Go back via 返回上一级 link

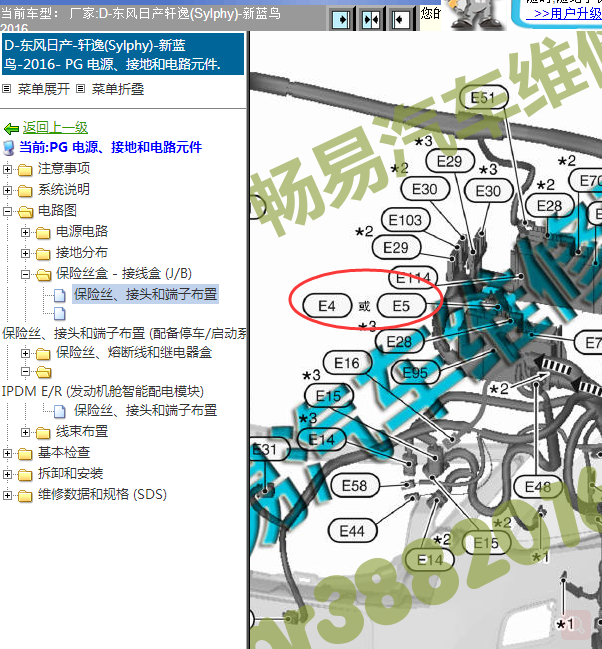[x=55, y=127]
